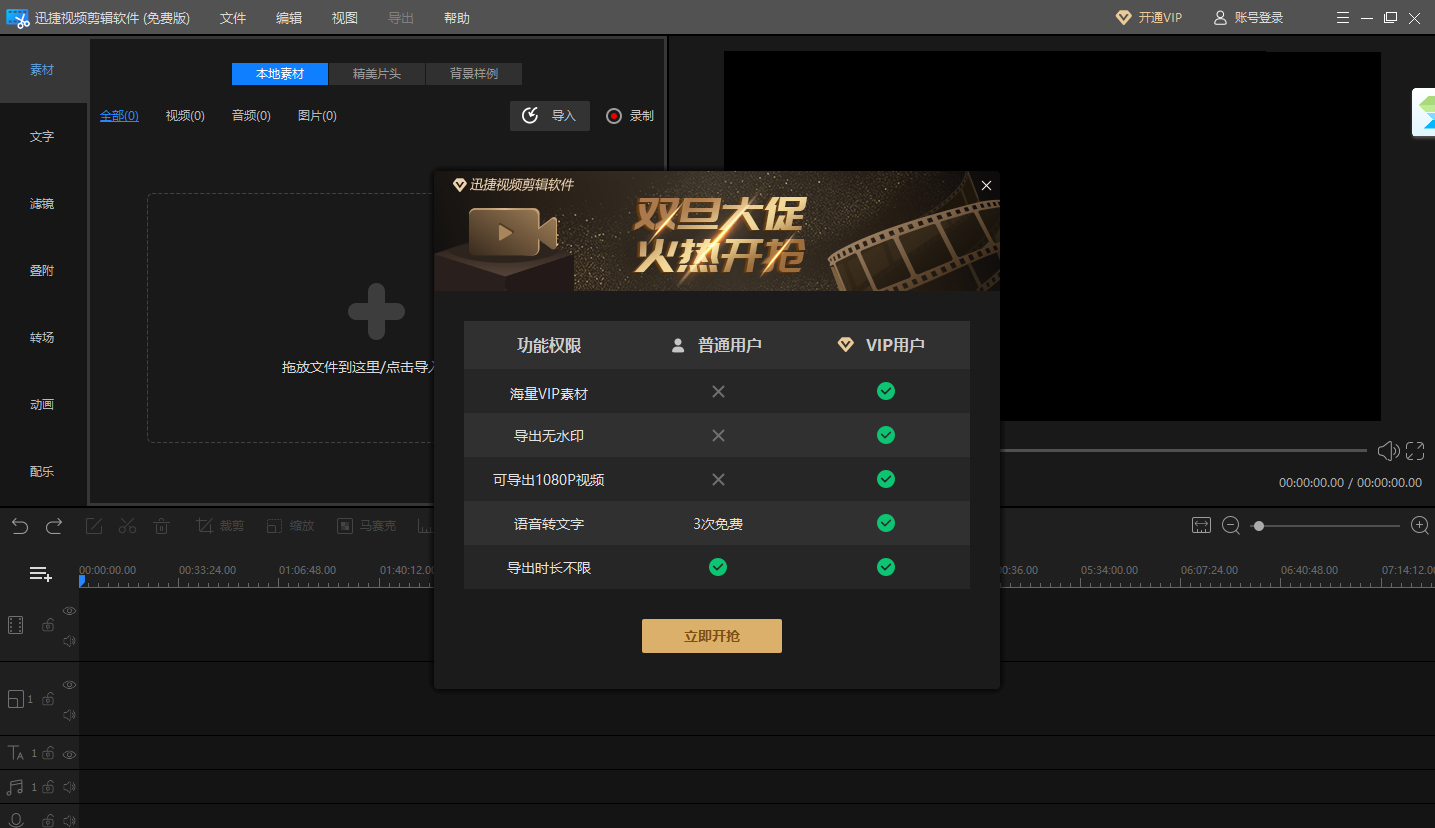Image resolution: width=1435 pixels, height=828 pixels.
Task: Open the 导出 menu
Action: pyautogui.click(x=401, y=18)
